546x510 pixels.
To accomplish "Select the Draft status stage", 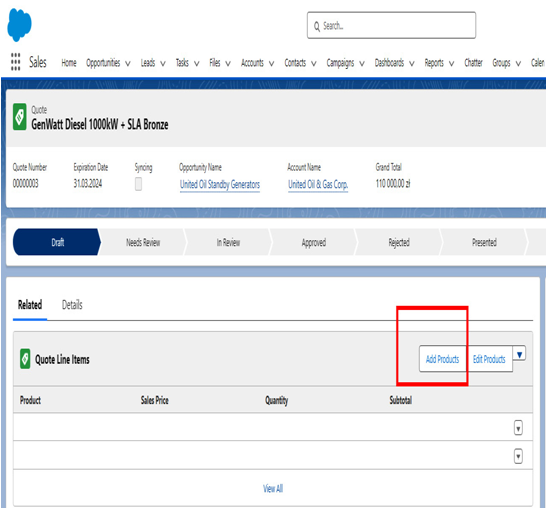I will point(57,242).
